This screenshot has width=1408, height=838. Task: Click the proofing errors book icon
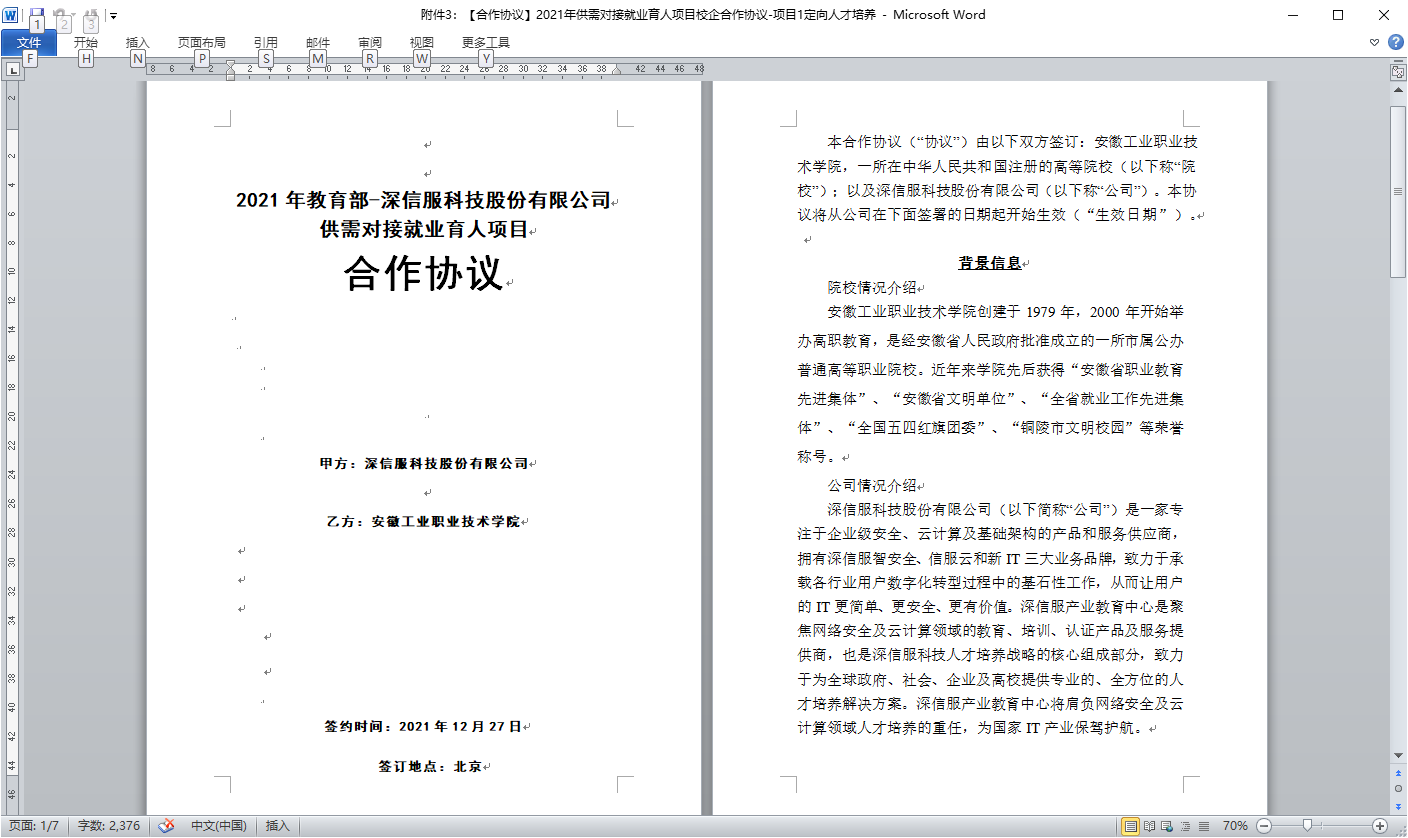[x=167, y=826]
